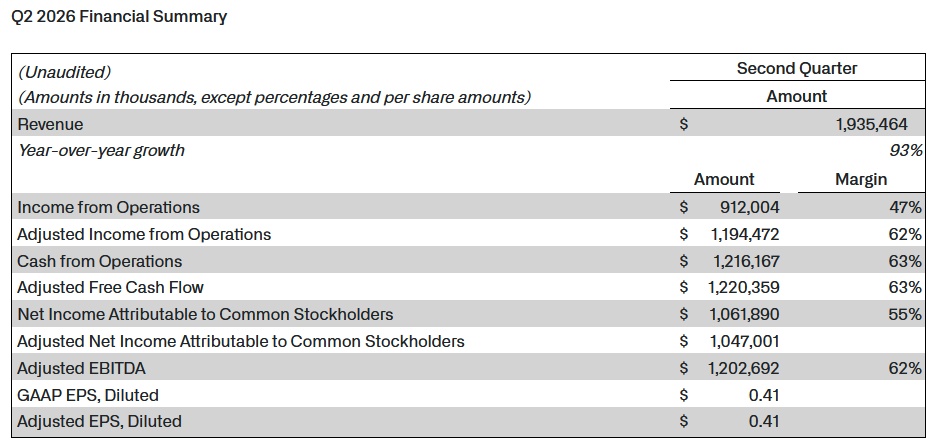Click the 1,220,359 free cash flow amount
Image resolution: width=948 pixels, height=448 pixels.
pyautogui.click(x=744, y=287)
